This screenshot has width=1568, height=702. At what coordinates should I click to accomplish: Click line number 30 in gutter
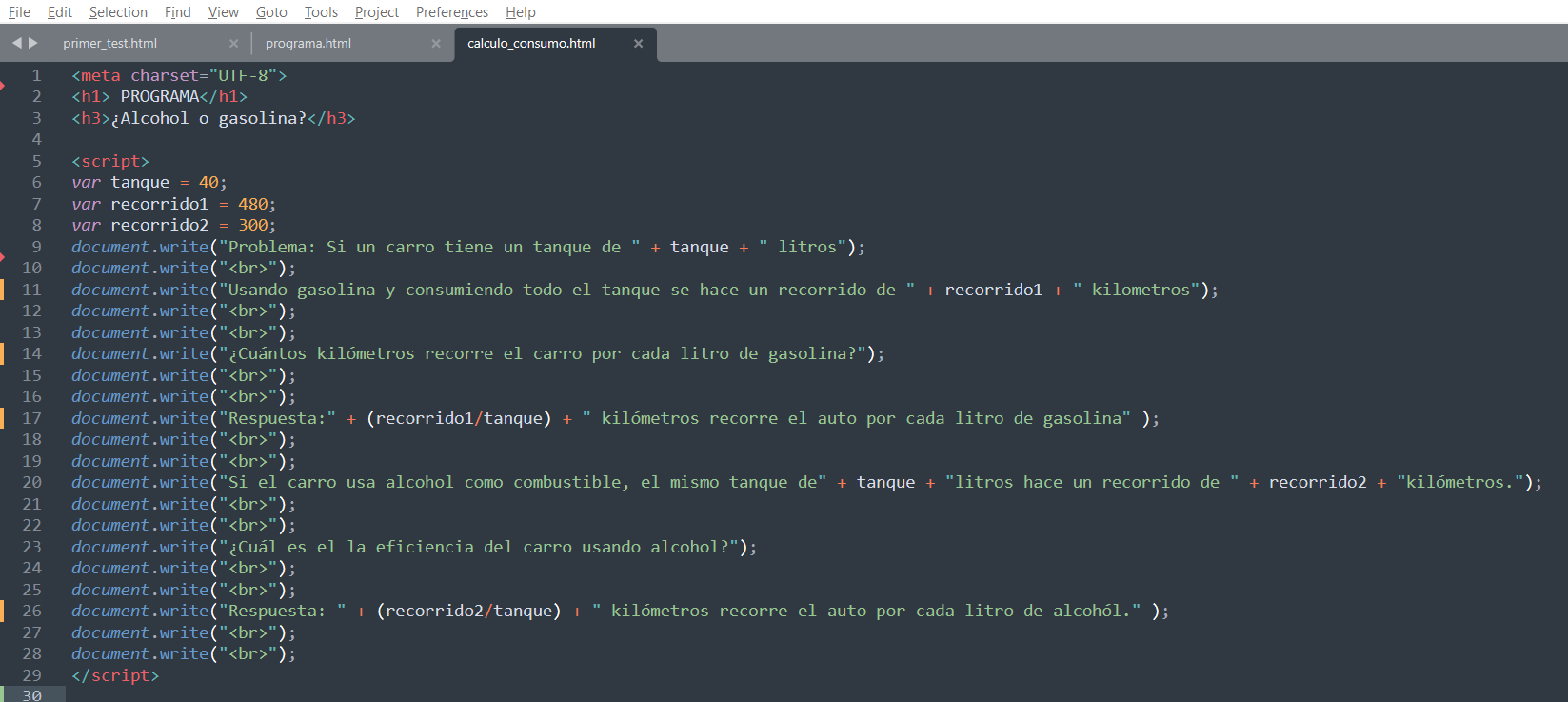31,695
